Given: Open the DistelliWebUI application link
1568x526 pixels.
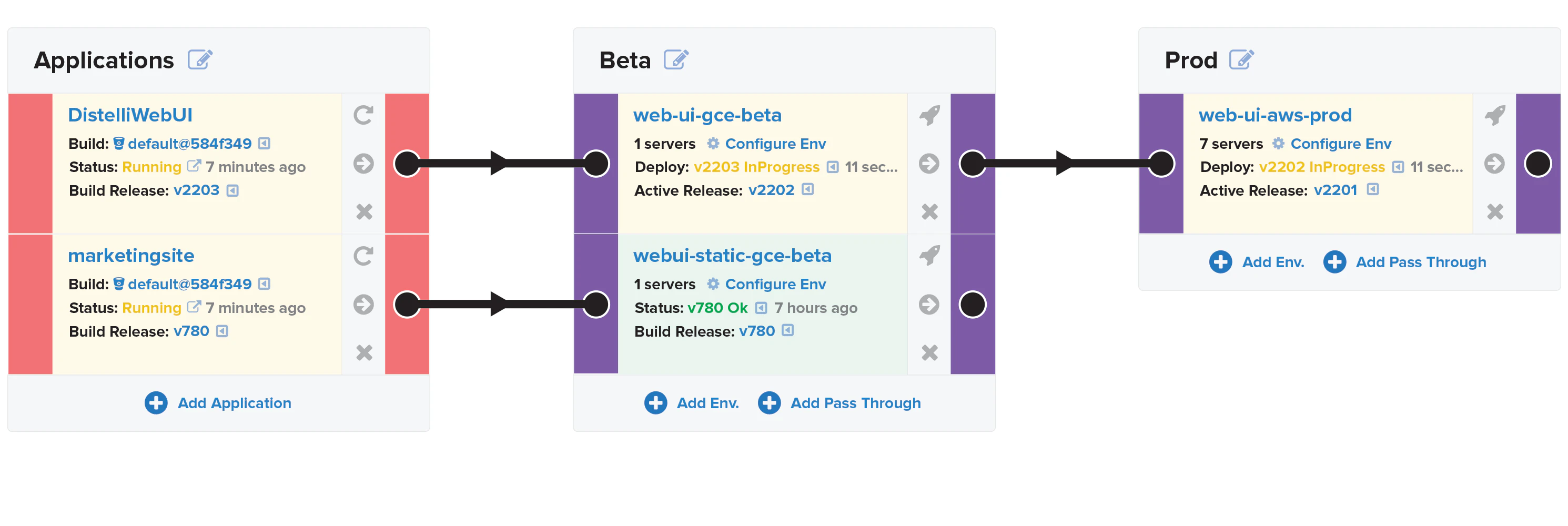Looking at the screenshot, I should pos(129,115).
